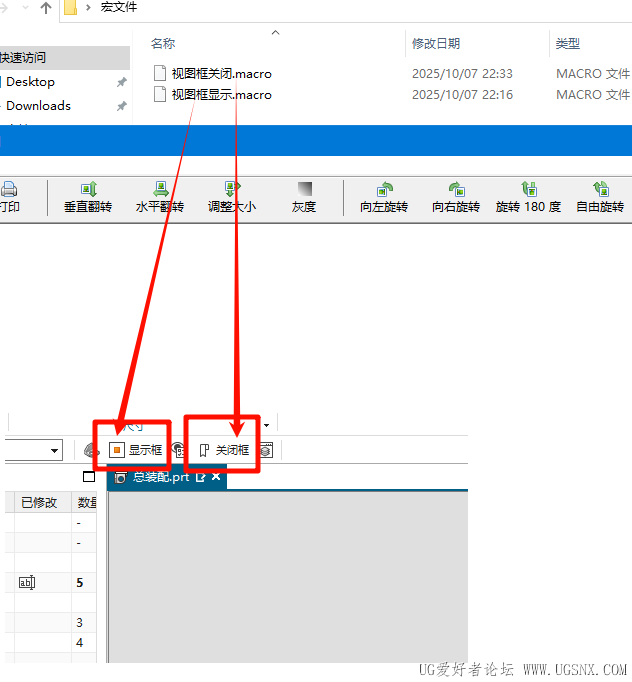Close the 总装配.prt tab

(216, 477)
